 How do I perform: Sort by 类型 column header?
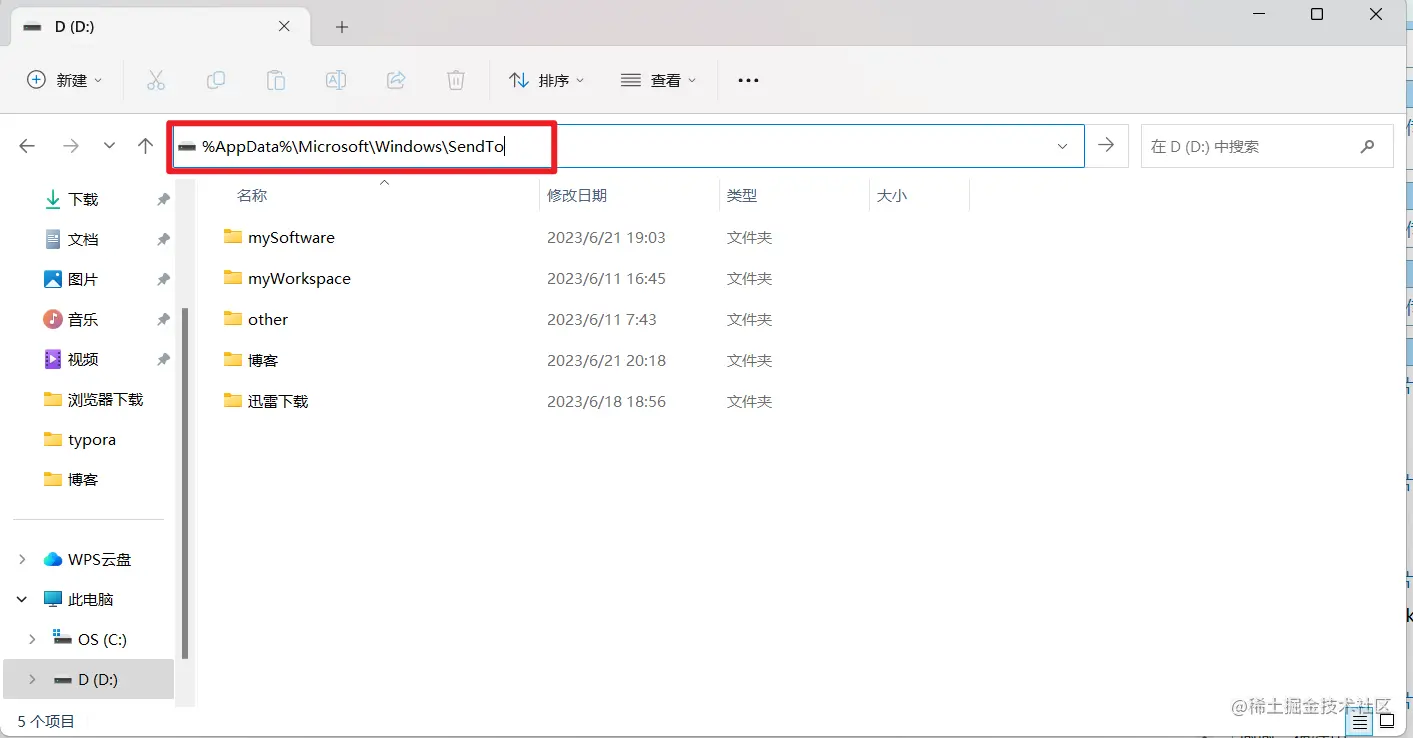(742, 196)
